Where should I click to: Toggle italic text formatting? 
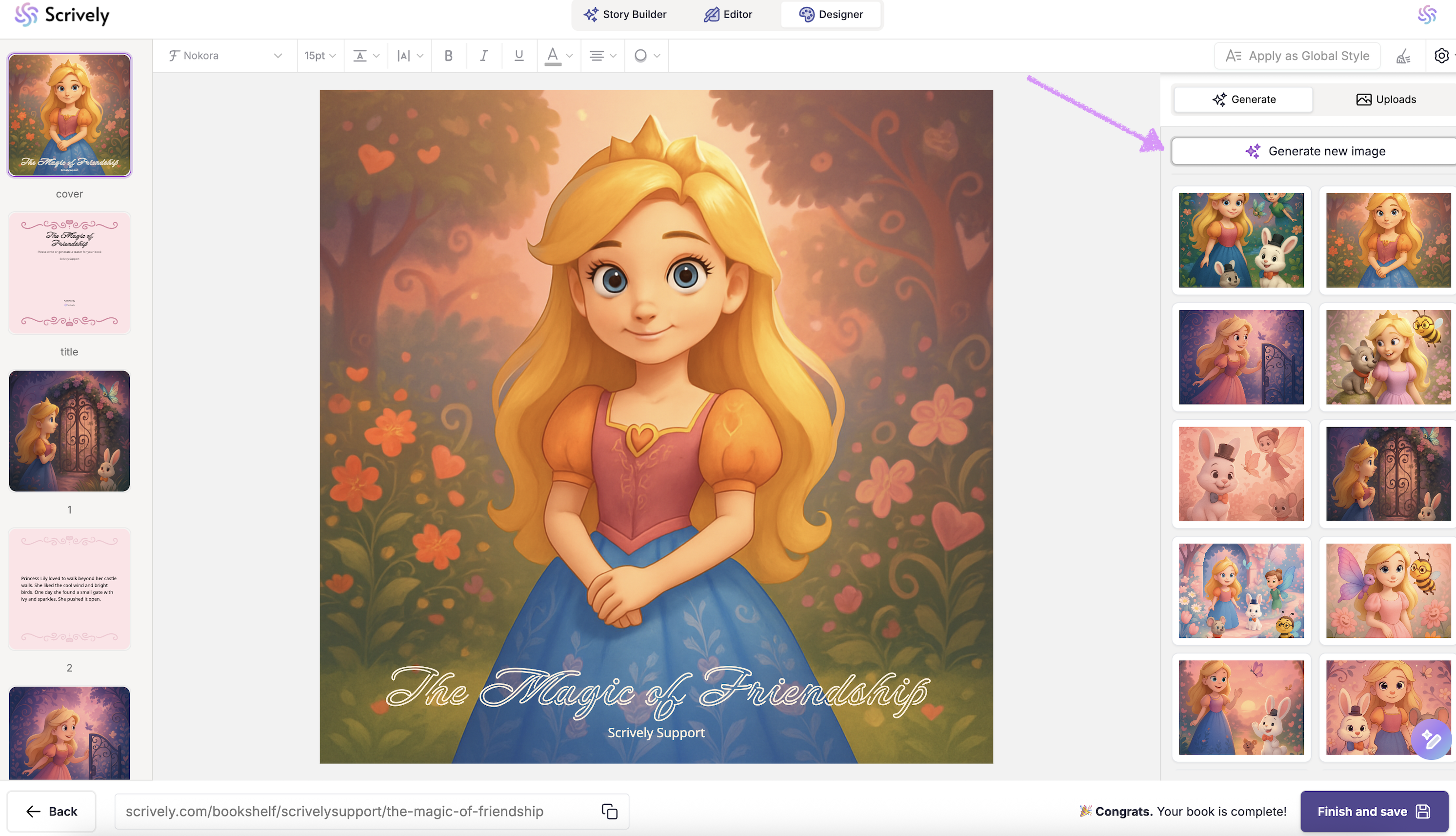click(x=483, y=56)
